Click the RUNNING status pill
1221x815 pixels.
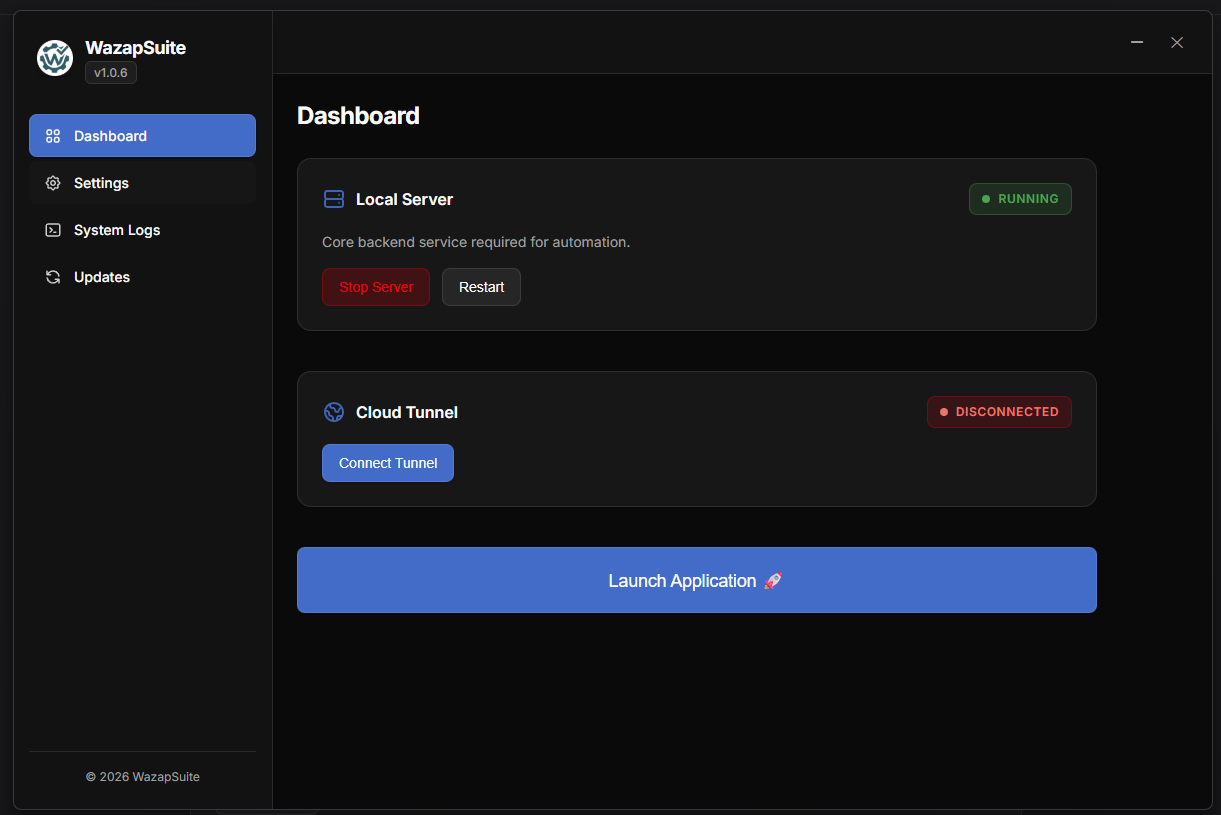click(1020, 198)
